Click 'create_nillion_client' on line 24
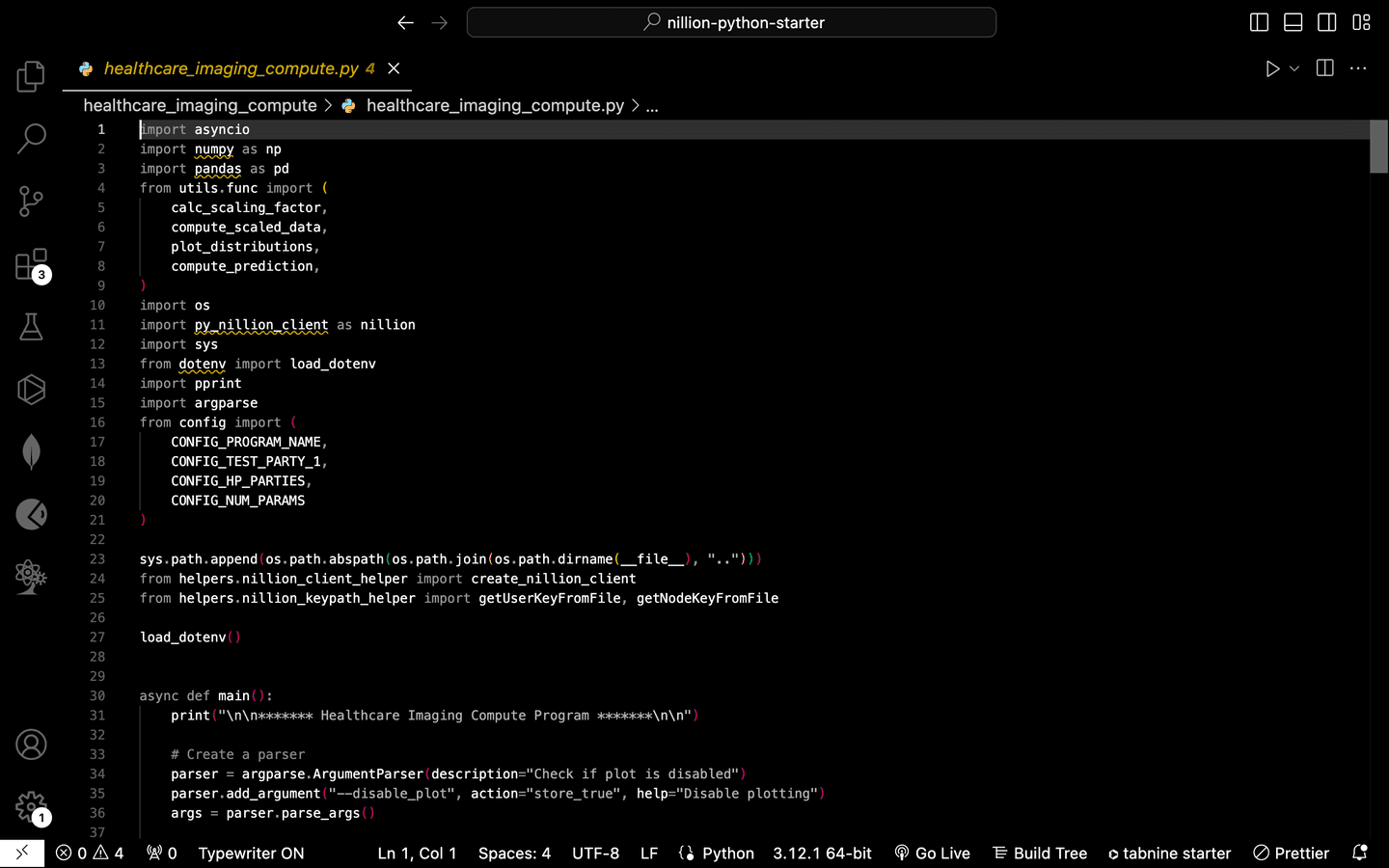Screen dimensions: 1389x868 [x=554, y=579]
